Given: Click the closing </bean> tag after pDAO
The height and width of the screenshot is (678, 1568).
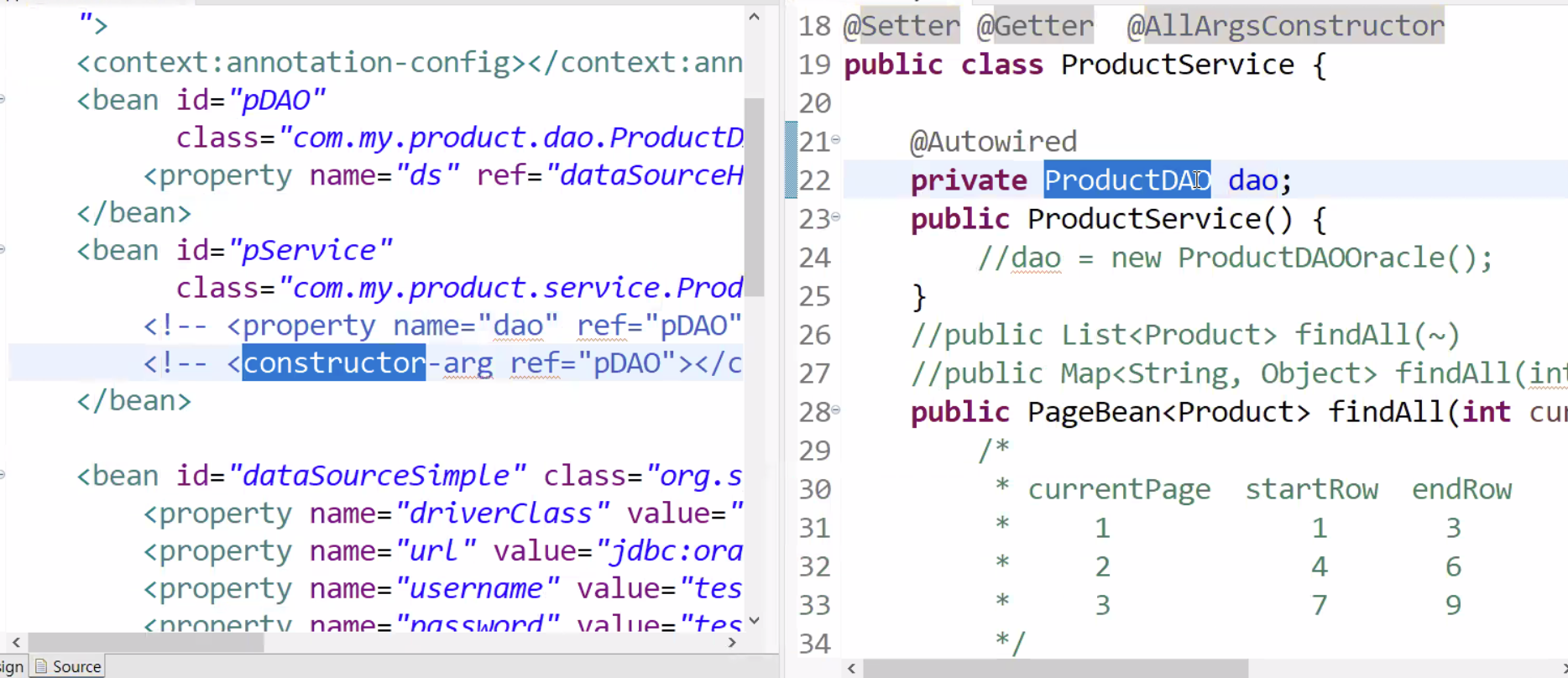Looking at the screenshot, I should pos(133,212).
